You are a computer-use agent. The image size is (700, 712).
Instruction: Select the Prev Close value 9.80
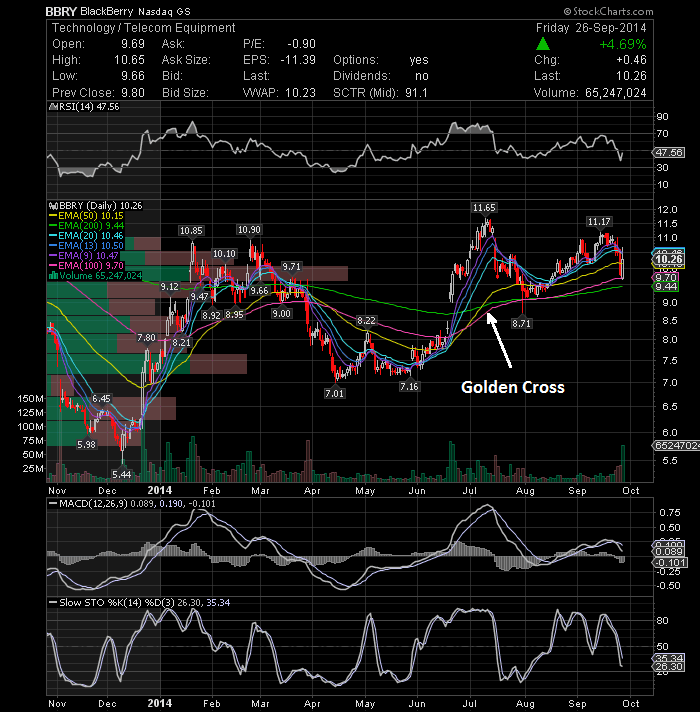(133, 93)
